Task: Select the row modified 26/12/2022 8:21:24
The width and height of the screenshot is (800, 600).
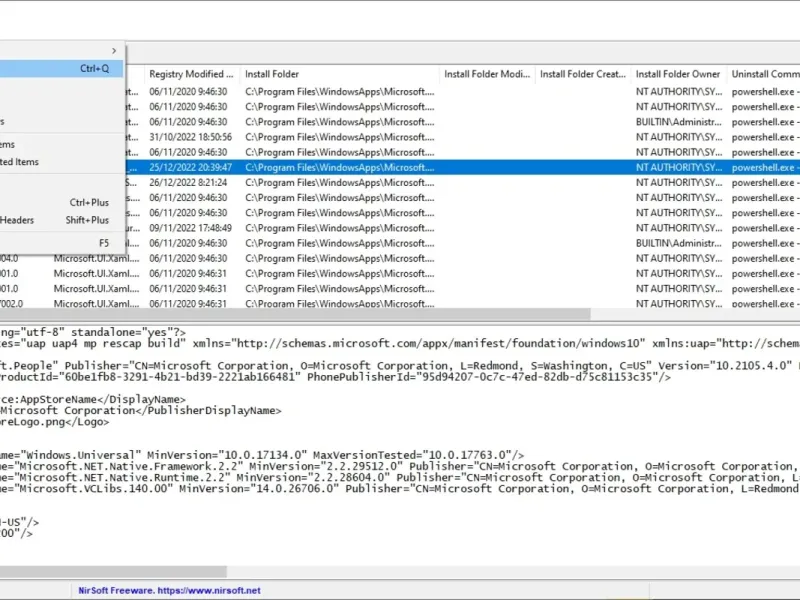Action: click(462, 183)
